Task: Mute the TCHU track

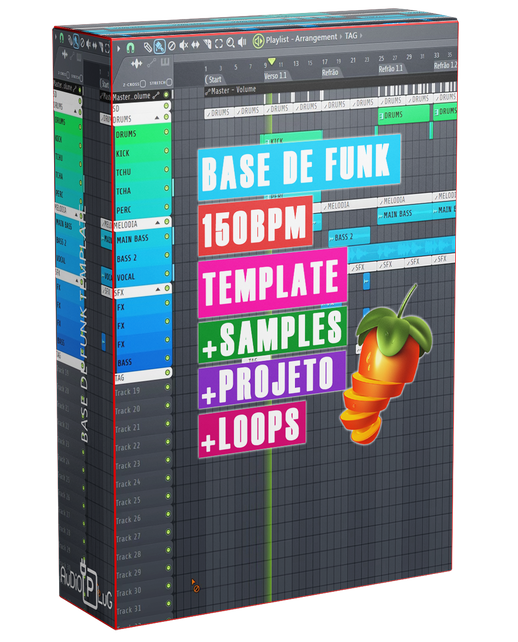Action: 166,170
